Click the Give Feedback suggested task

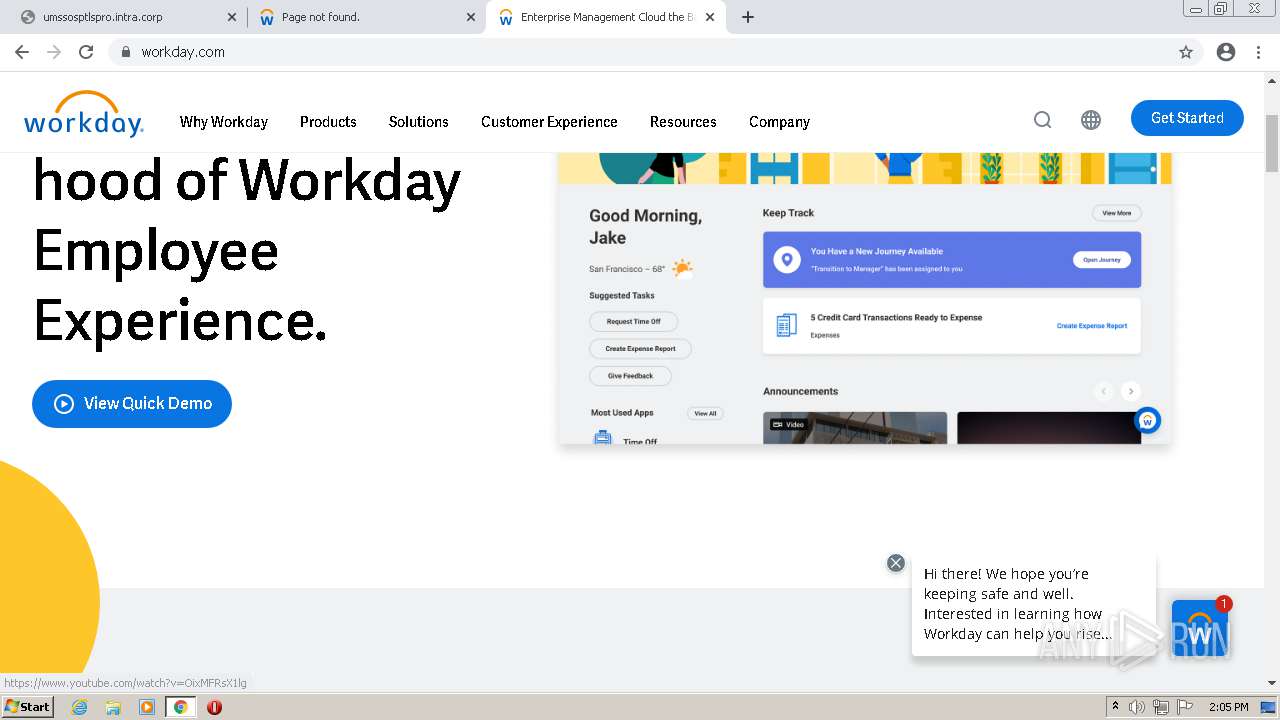[x=630, y=376]
